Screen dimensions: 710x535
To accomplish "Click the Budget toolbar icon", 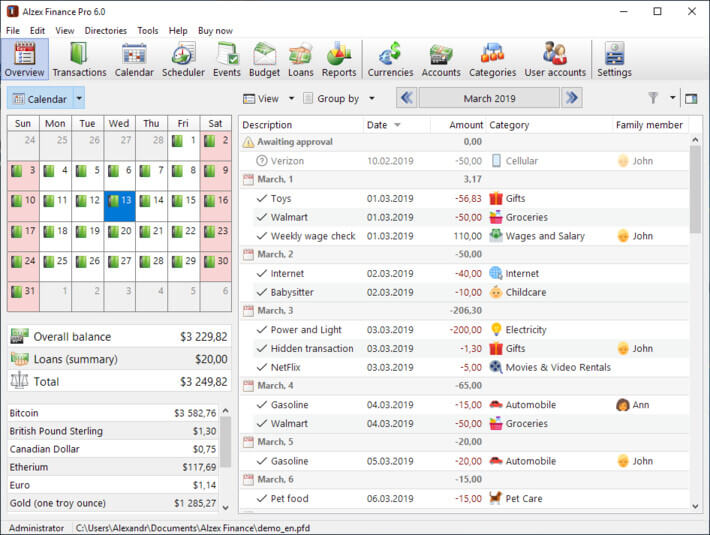I will point(264,60).
